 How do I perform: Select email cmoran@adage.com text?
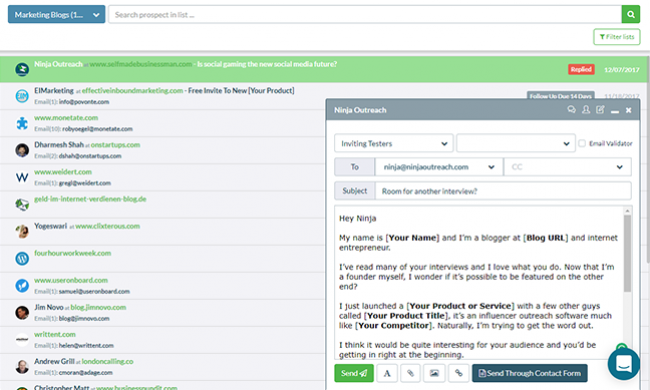pyautogui.click(x=85, y=373)
